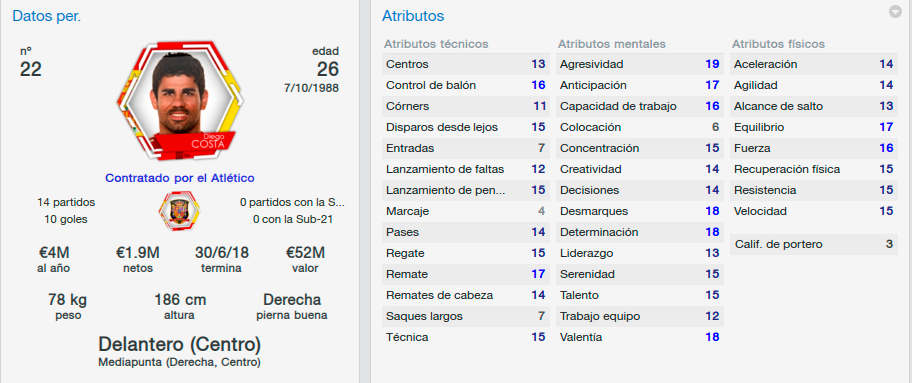Click the €4M al año salary
The image size is (912, 383).
(x=54, y=253)
